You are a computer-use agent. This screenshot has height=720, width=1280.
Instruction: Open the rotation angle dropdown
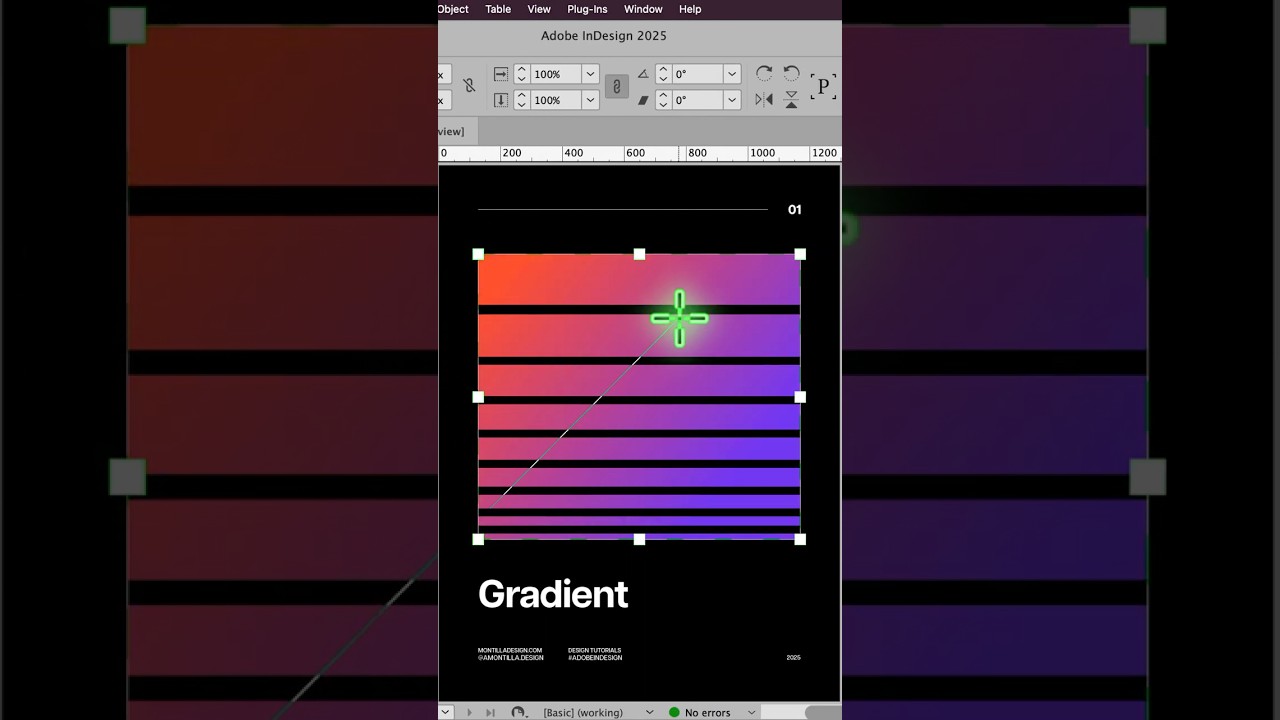pyautogui.click(x=732, y=74)
